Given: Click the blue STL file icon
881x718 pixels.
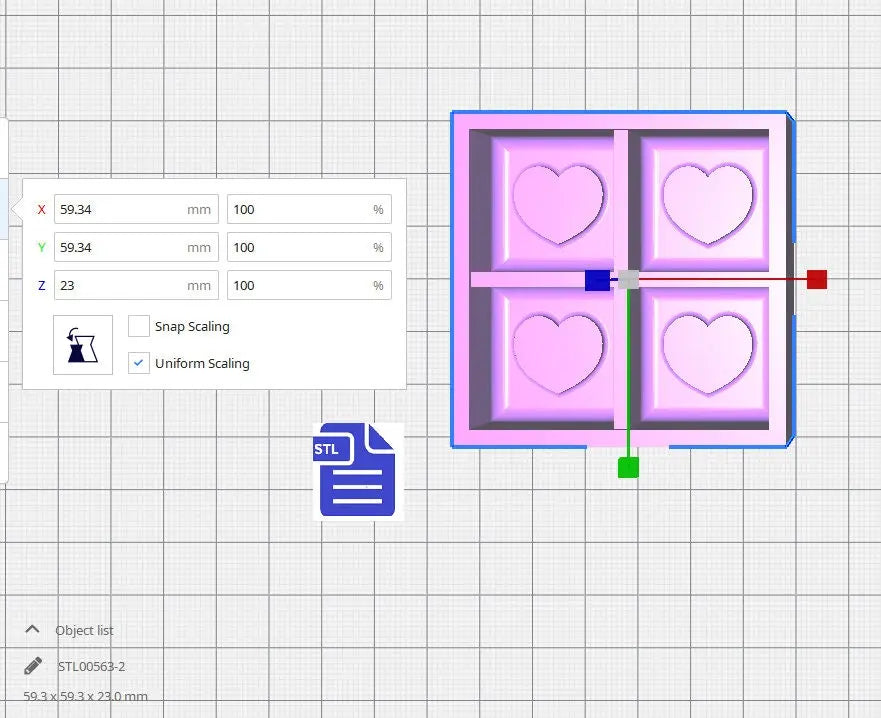Looking at the screenshot, I should click(357, 471).
